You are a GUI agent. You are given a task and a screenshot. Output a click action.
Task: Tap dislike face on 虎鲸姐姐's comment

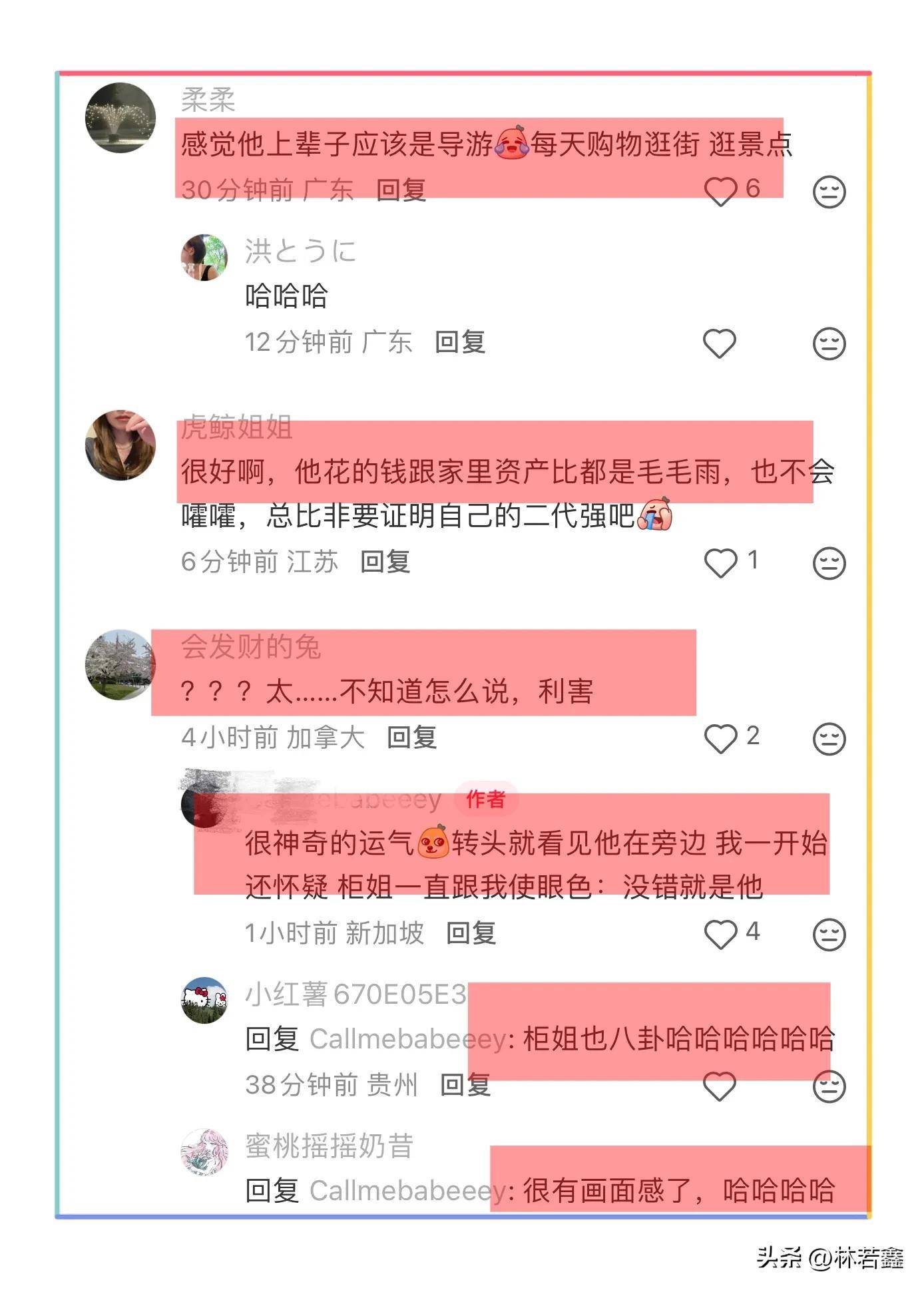(x=829, y=563)
